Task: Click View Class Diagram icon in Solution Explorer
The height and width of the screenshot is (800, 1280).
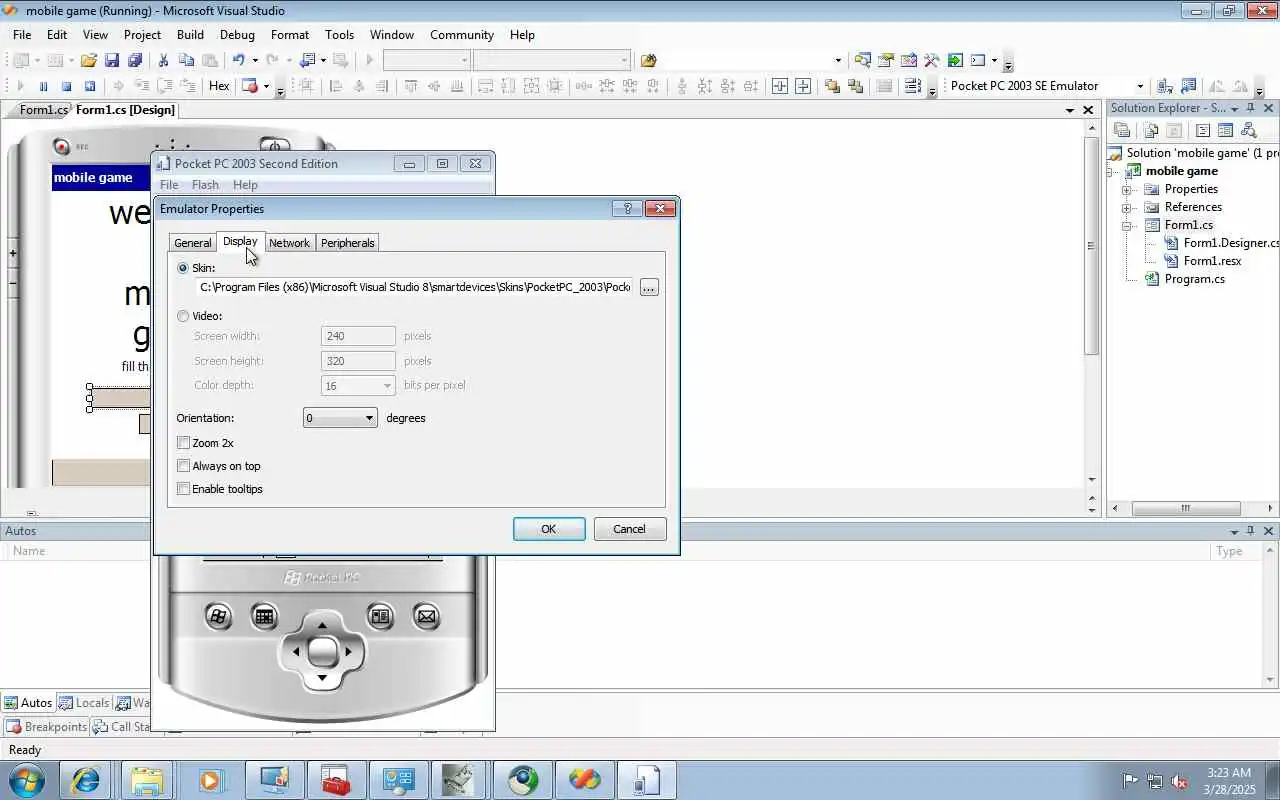Action: (x=1248, y=130)
